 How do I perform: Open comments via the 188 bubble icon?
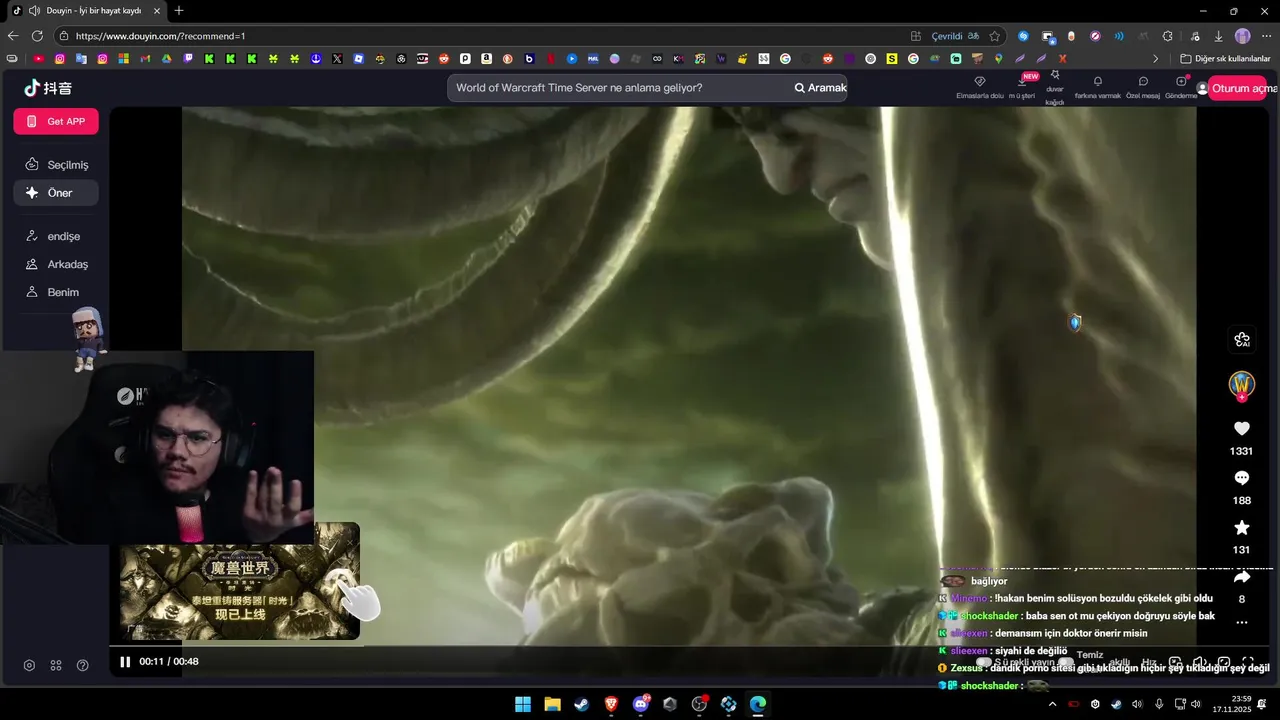click(1241, 478)
